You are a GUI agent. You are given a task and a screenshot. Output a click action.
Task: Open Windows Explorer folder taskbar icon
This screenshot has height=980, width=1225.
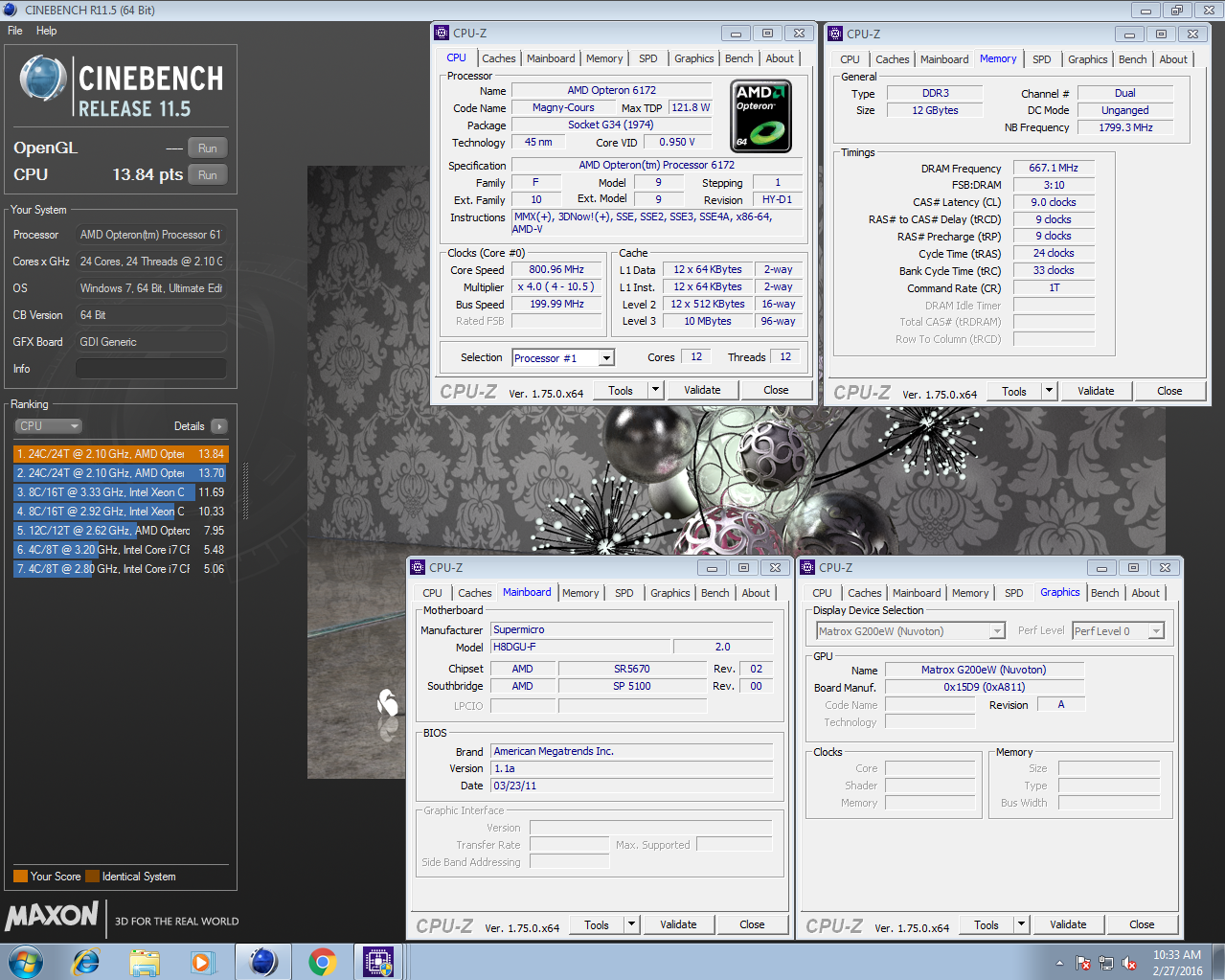click(145, 962)
